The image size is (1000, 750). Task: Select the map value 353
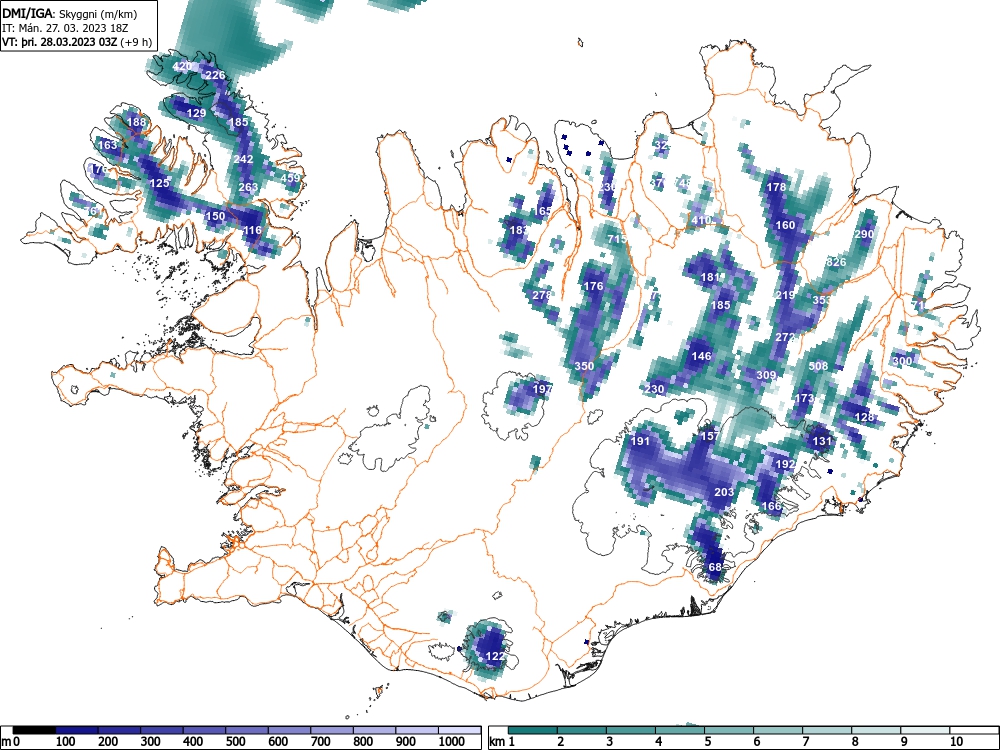822,300
